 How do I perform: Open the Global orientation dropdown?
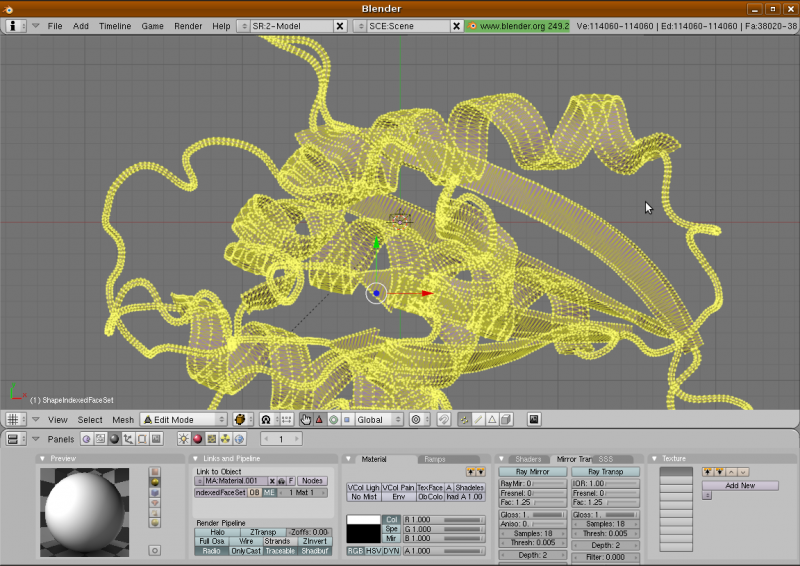[378, 420]
